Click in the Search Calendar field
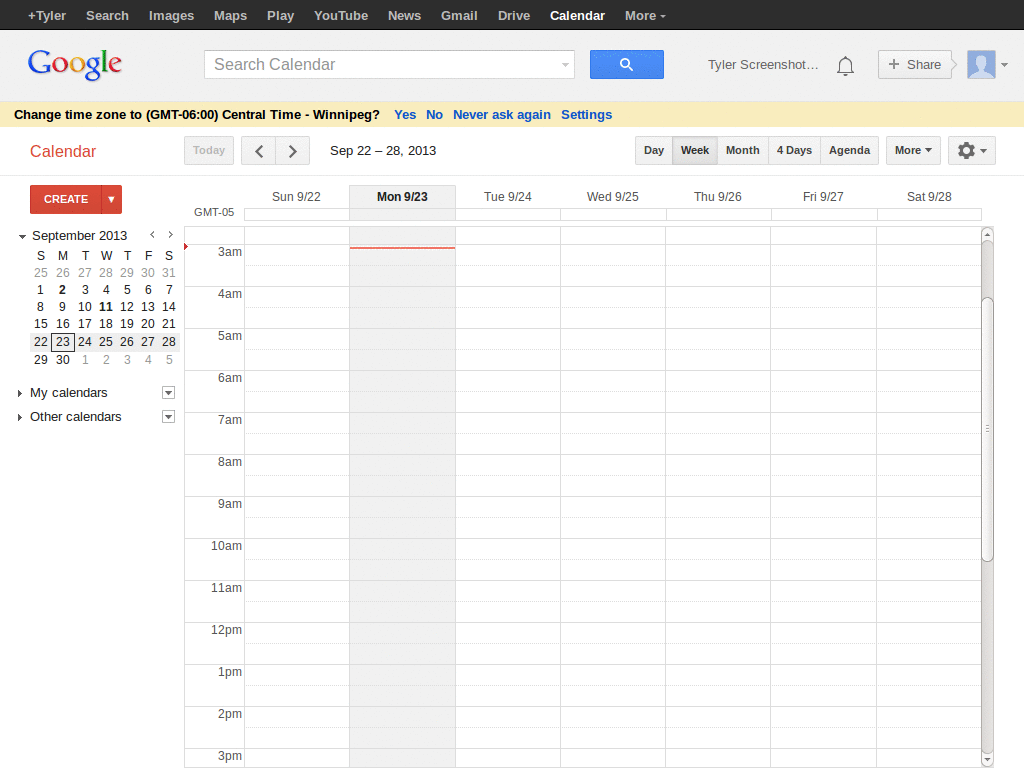 pos(389,65)
